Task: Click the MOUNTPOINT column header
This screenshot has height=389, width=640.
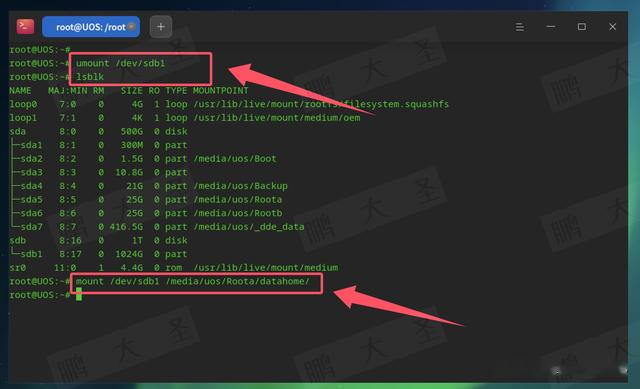Action: click(220, 91)
